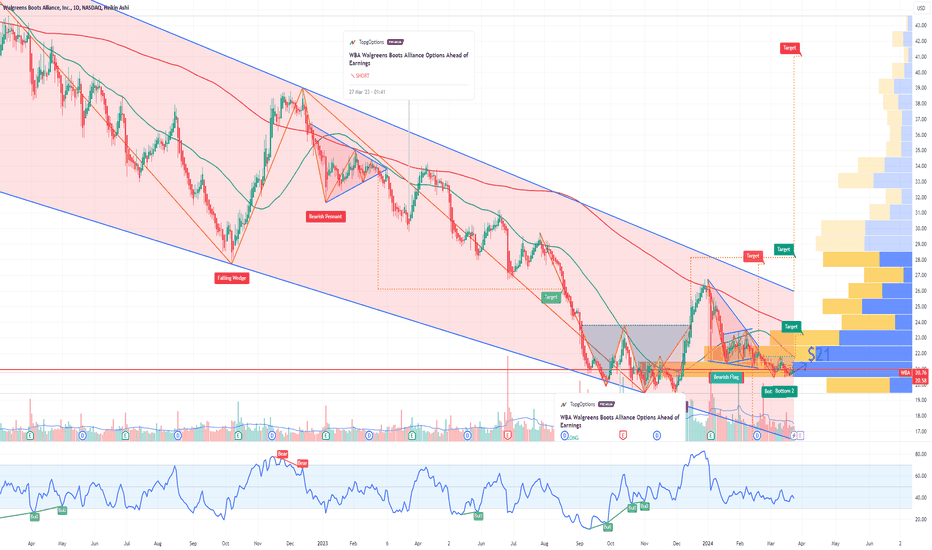Click the lightning bolt marker beside the upcoming earnings icon

coord(794,436)
